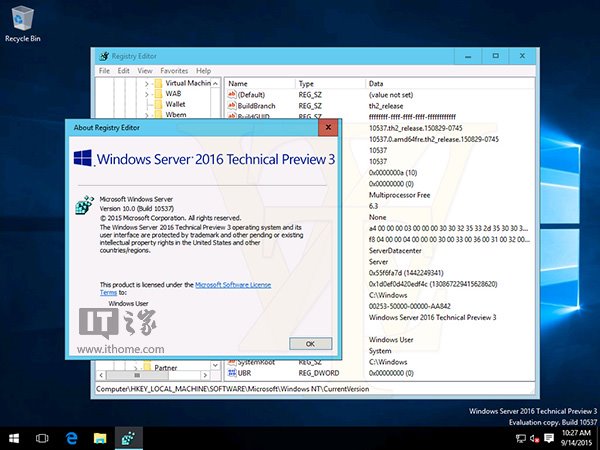The height and width of the screenshot is (450, 600).
Task: Click tree pane scroll up arrow
Action: 215,83
